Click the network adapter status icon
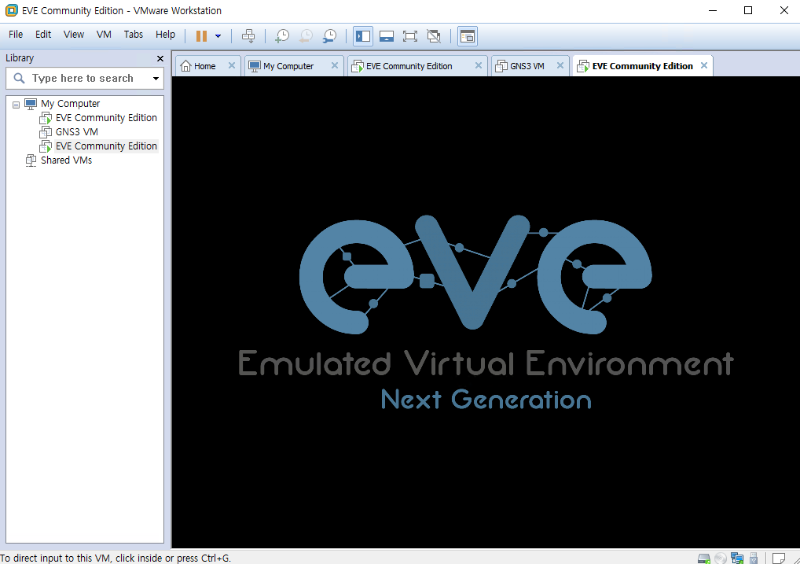The image size is (800, 564). (737, 557)
